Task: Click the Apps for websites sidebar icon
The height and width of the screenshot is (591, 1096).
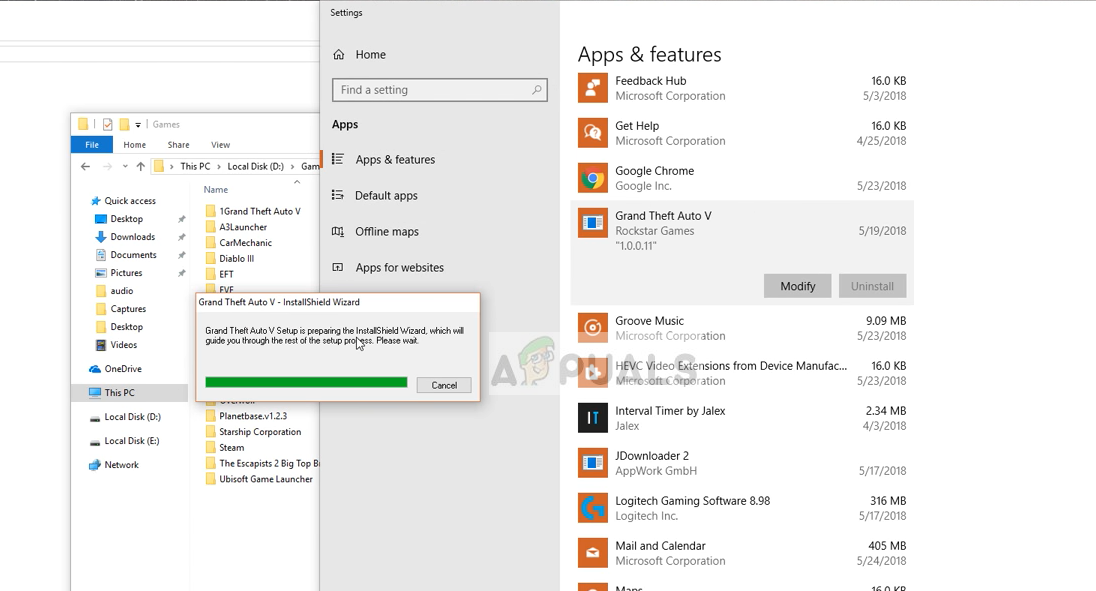Action: point(338,267)
